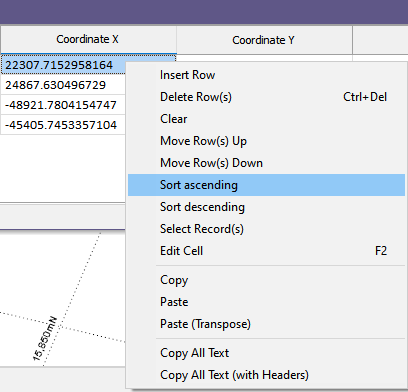Choose Sort ascending menu item
The width and height of the screenshot is (408, 392).
(266, 185)
